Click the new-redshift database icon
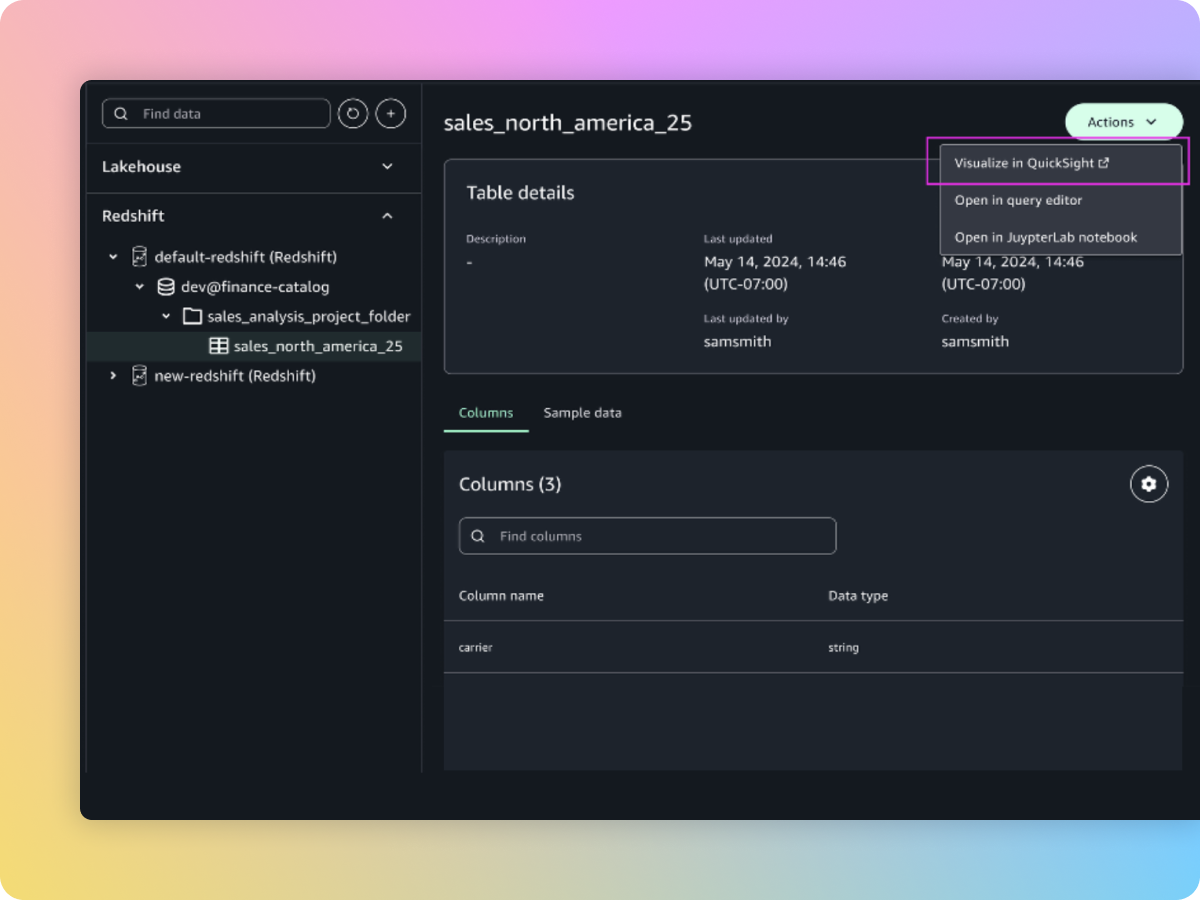Viewport: 1200px width, 900px height. pyautogui.click(x=140, y=376)
